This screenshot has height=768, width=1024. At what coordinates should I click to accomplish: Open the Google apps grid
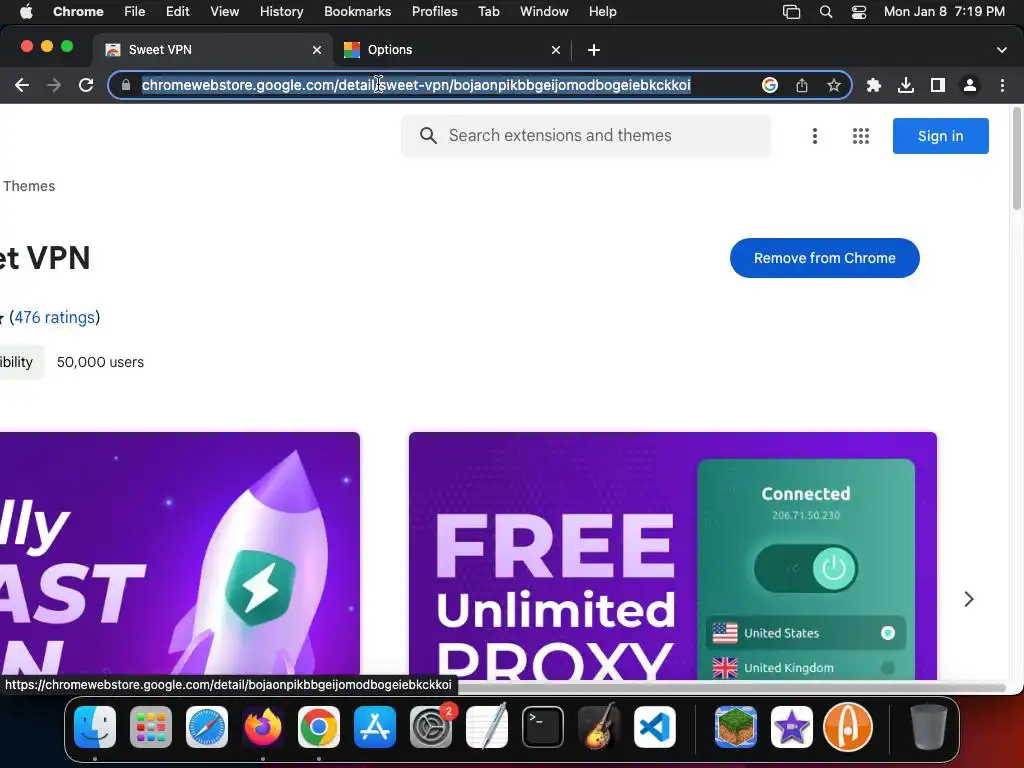coord(861,136)
